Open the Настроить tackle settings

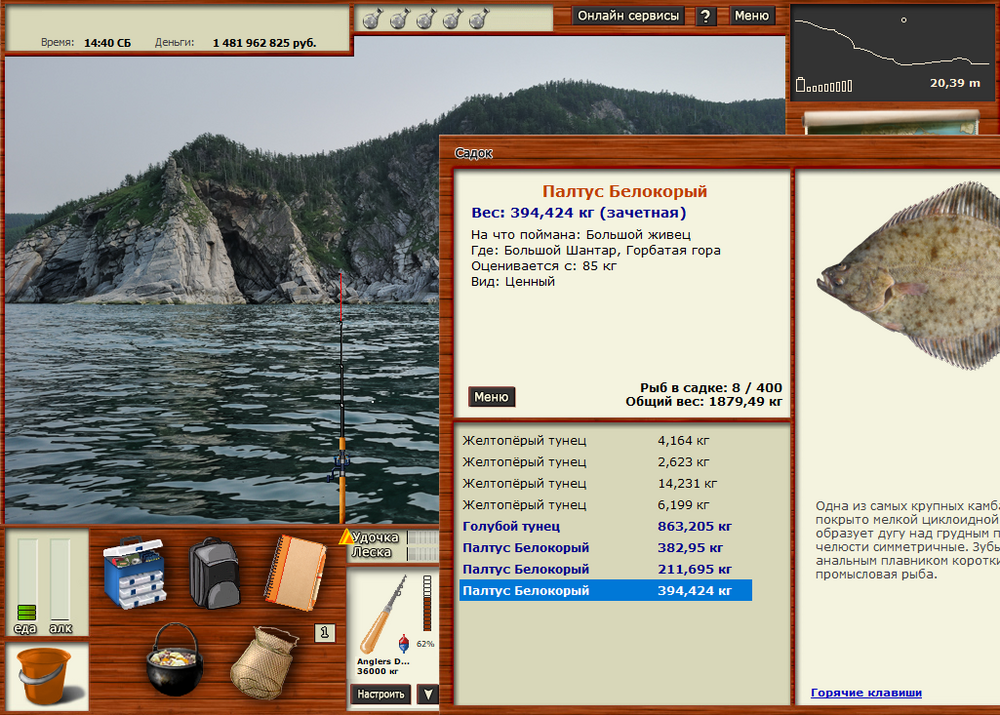point(381,694)
